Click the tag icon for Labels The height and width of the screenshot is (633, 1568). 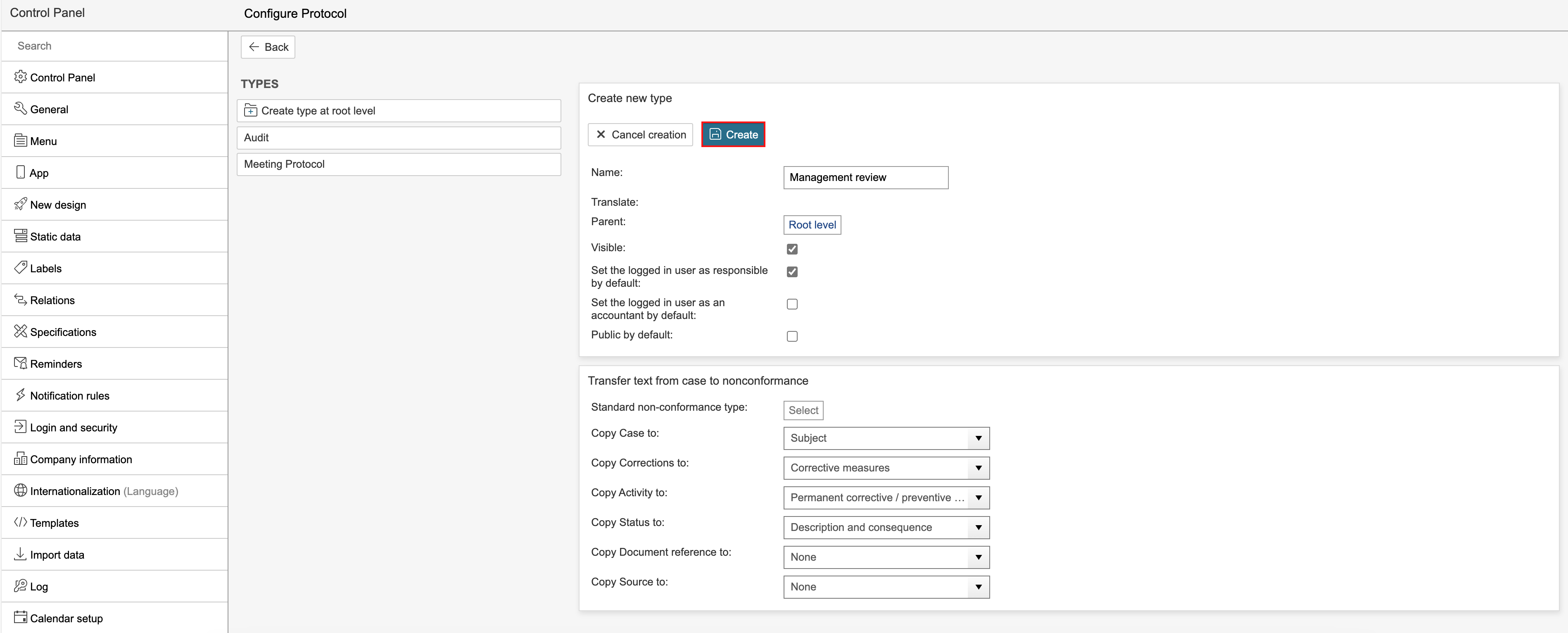click(x=20, y=268)
